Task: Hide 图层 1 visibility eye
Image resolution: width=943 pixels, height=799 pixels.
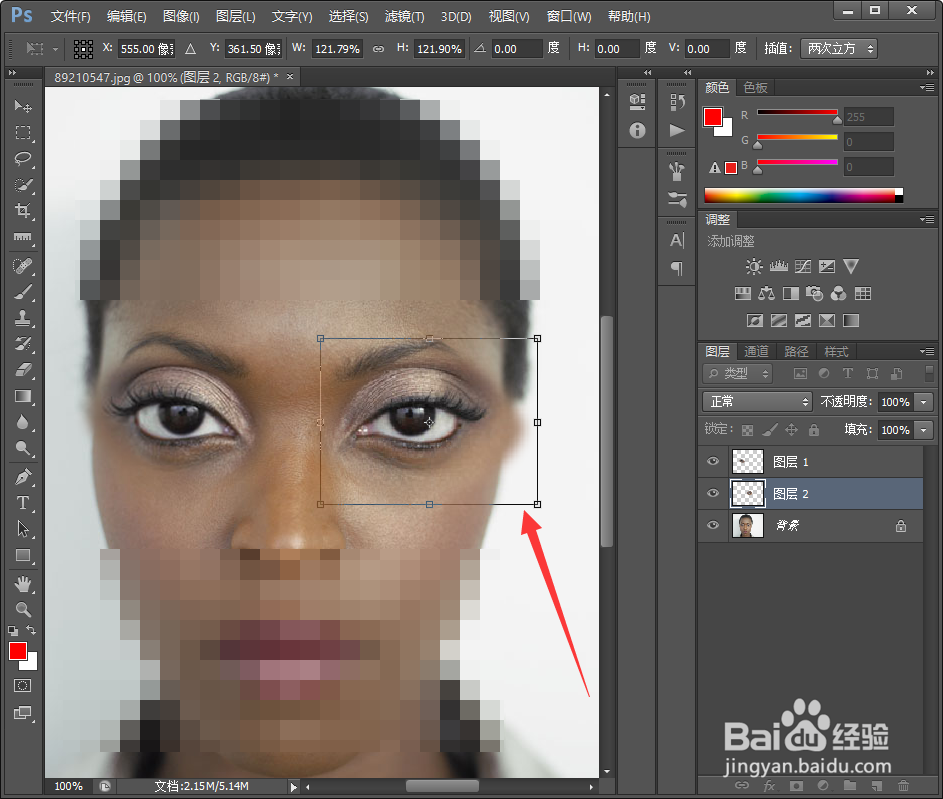Action: 713,462
